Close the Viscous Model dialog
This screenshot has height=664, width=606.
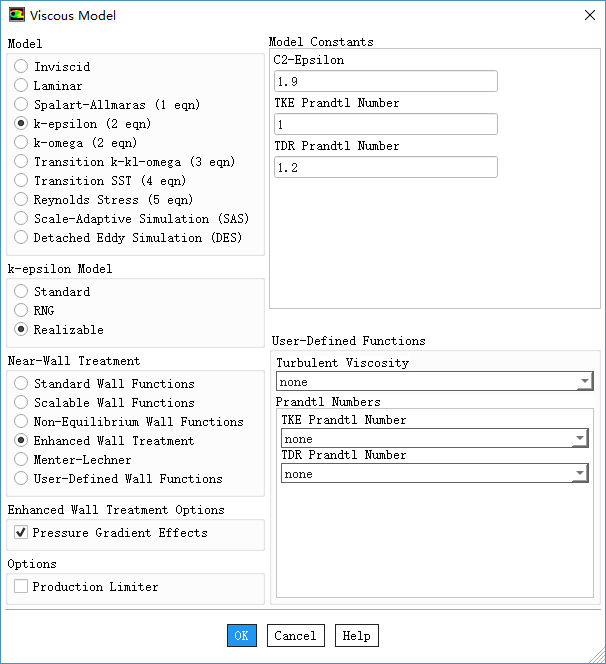[588, 15]
